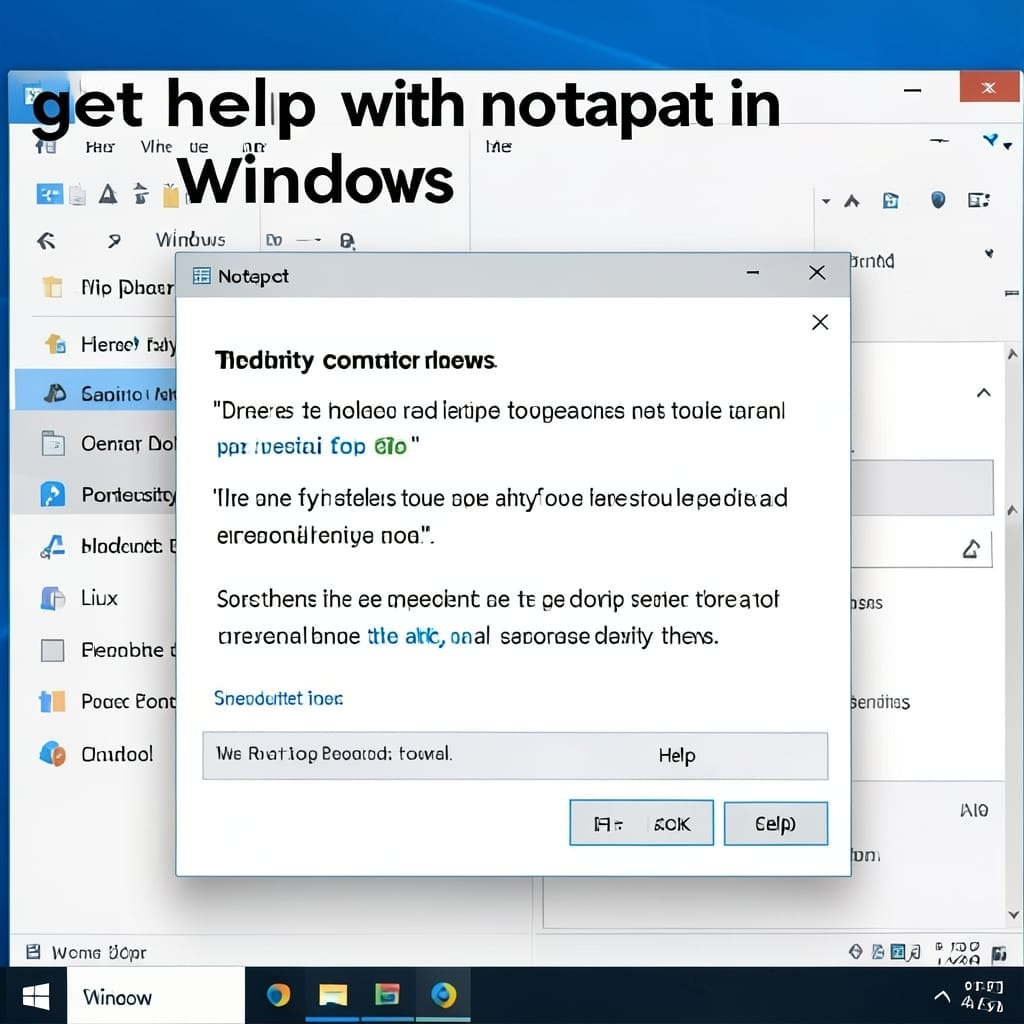
Task: Click the 'Celp' button in dialog
Action: [x=776, y=824]
